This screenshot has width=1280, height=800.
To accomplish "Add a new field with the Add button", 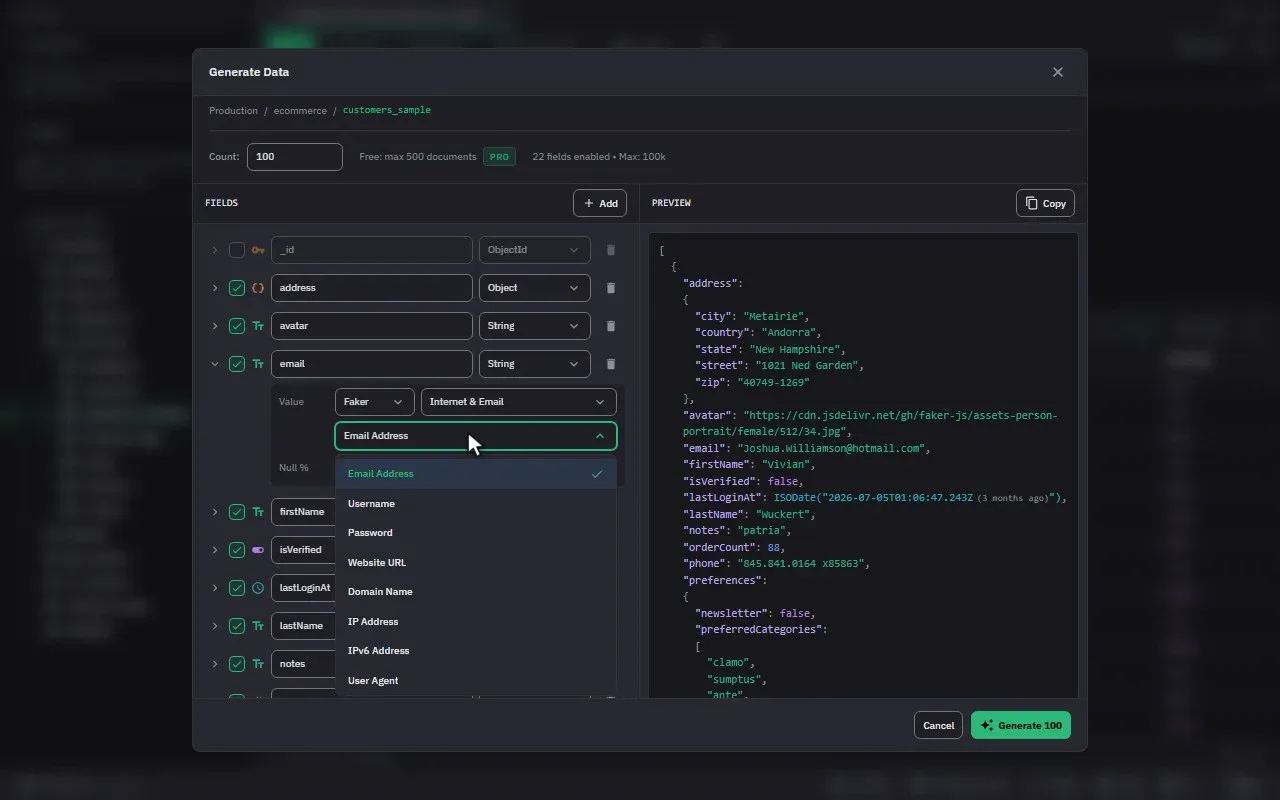I will click(600, 203).
